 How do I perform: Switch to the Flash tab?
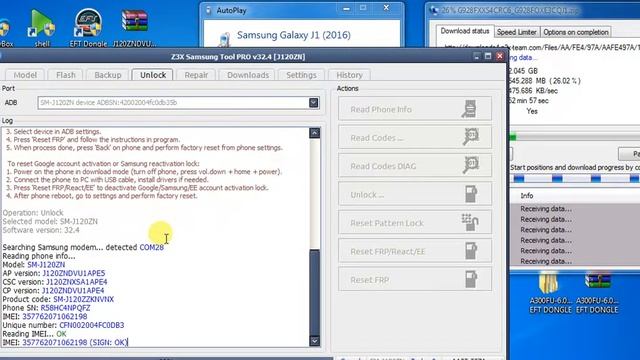click(66, 75)
